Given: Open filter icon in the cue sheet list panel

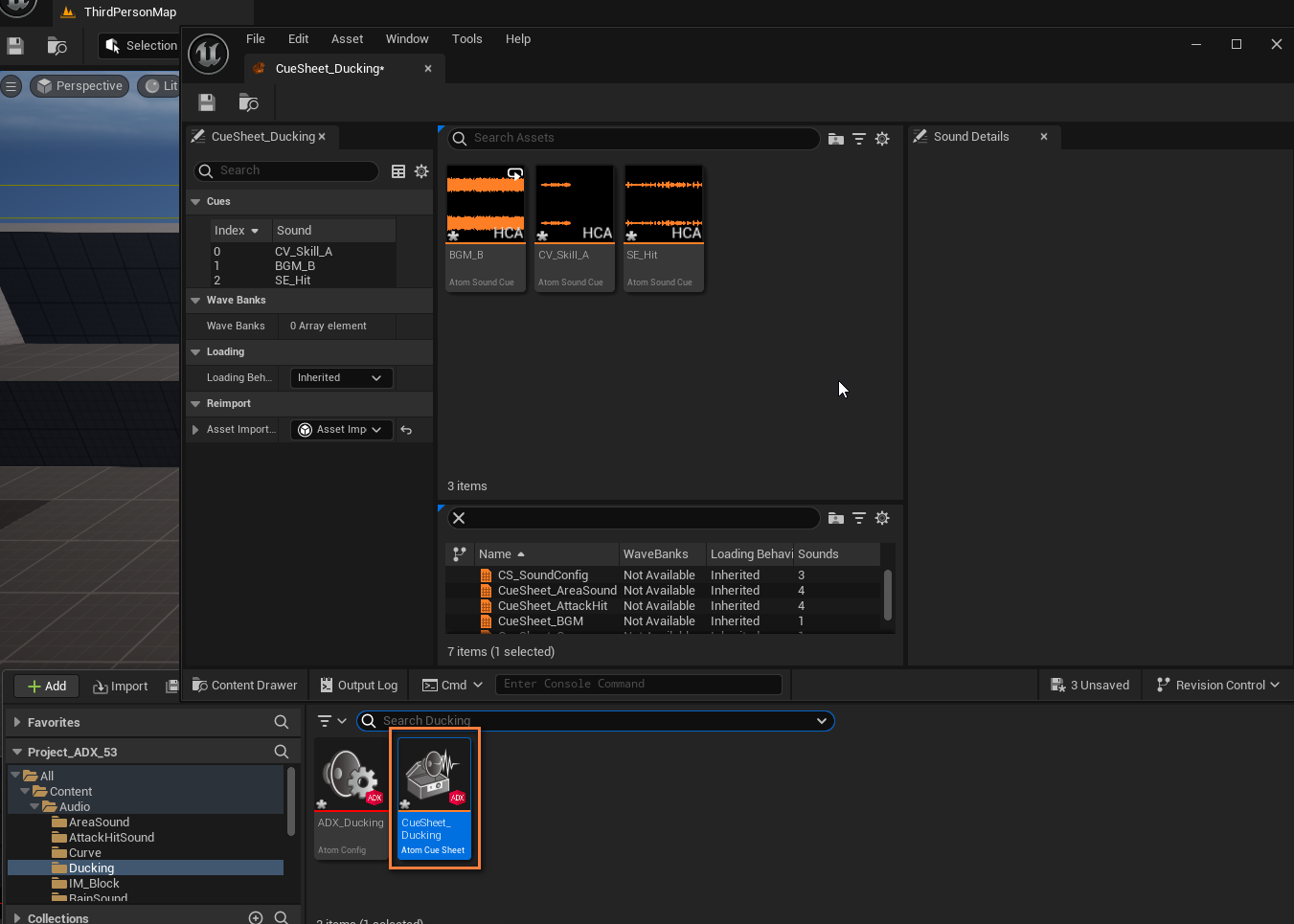Looking at the screenshot, I should tap(859, 518).
